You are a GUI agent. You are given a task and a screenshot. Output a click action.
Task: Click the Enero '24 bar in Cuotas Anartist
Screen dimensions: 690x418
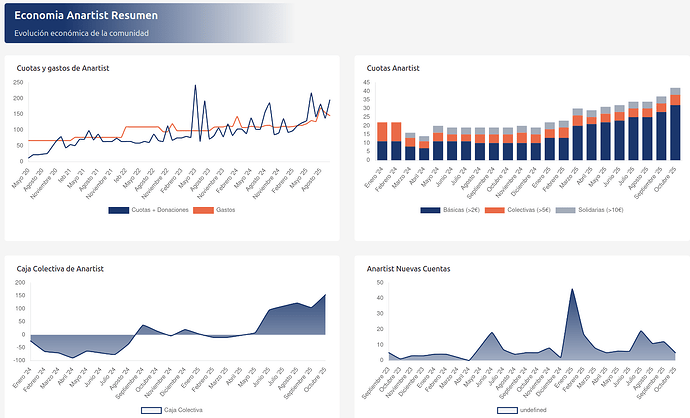(382, 141)
